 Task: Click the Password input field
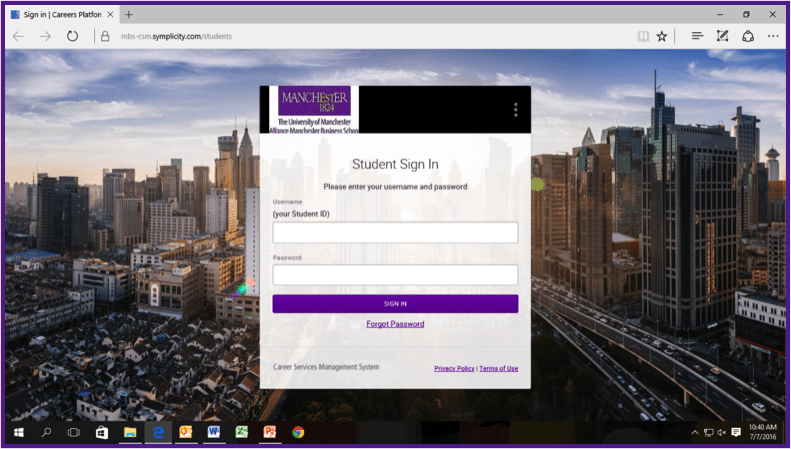(395, 275)
